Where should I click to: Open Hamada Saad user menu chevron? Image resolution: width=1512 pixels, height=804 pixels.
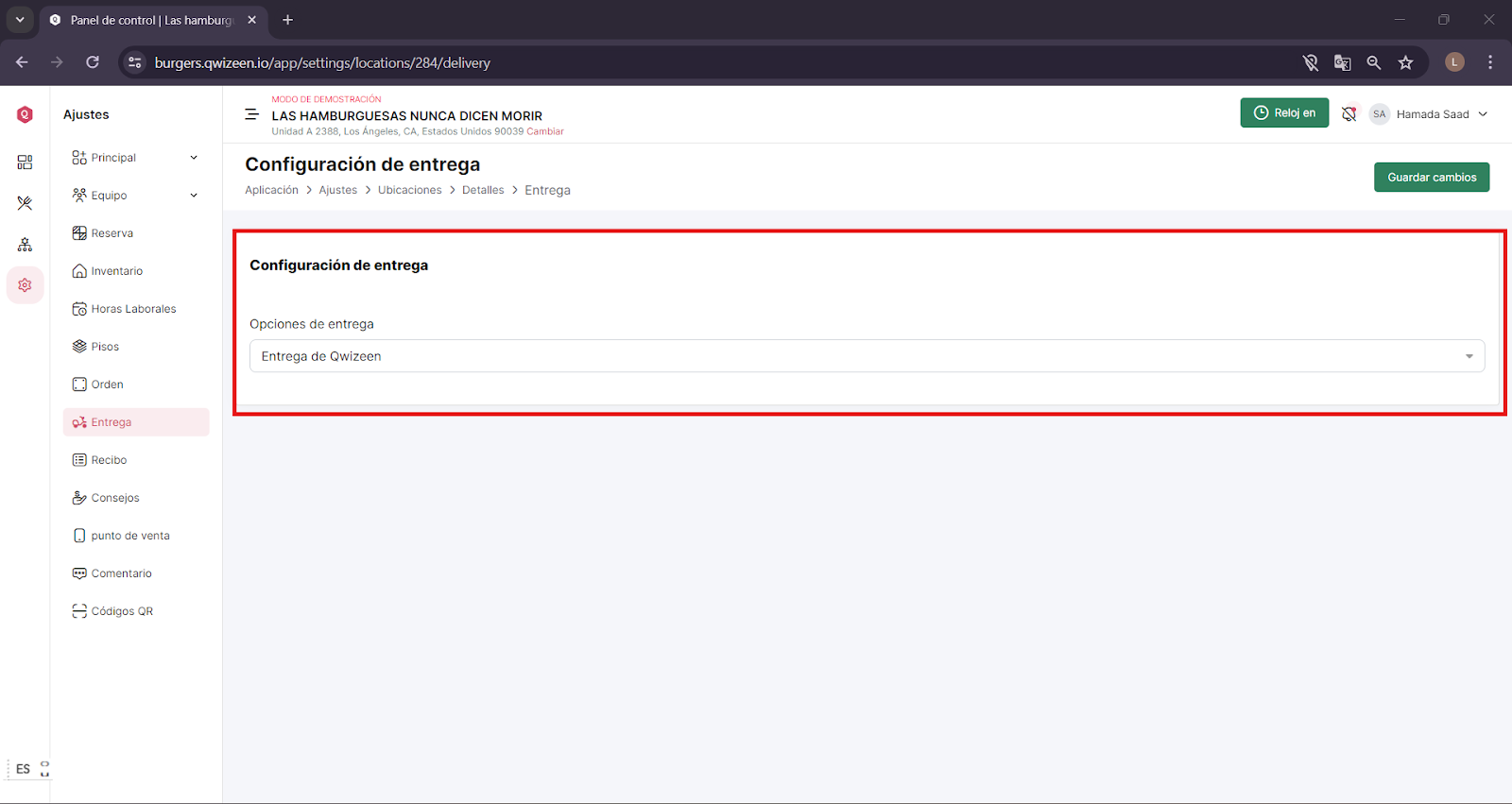click(1483, 114)
